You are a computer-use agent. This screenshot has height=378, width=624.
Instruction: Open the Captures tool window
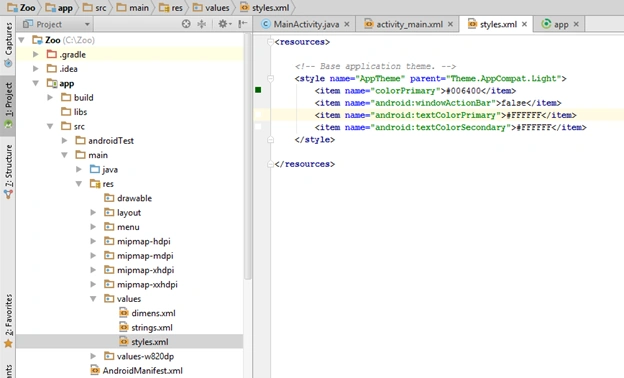tap(8, 45)
